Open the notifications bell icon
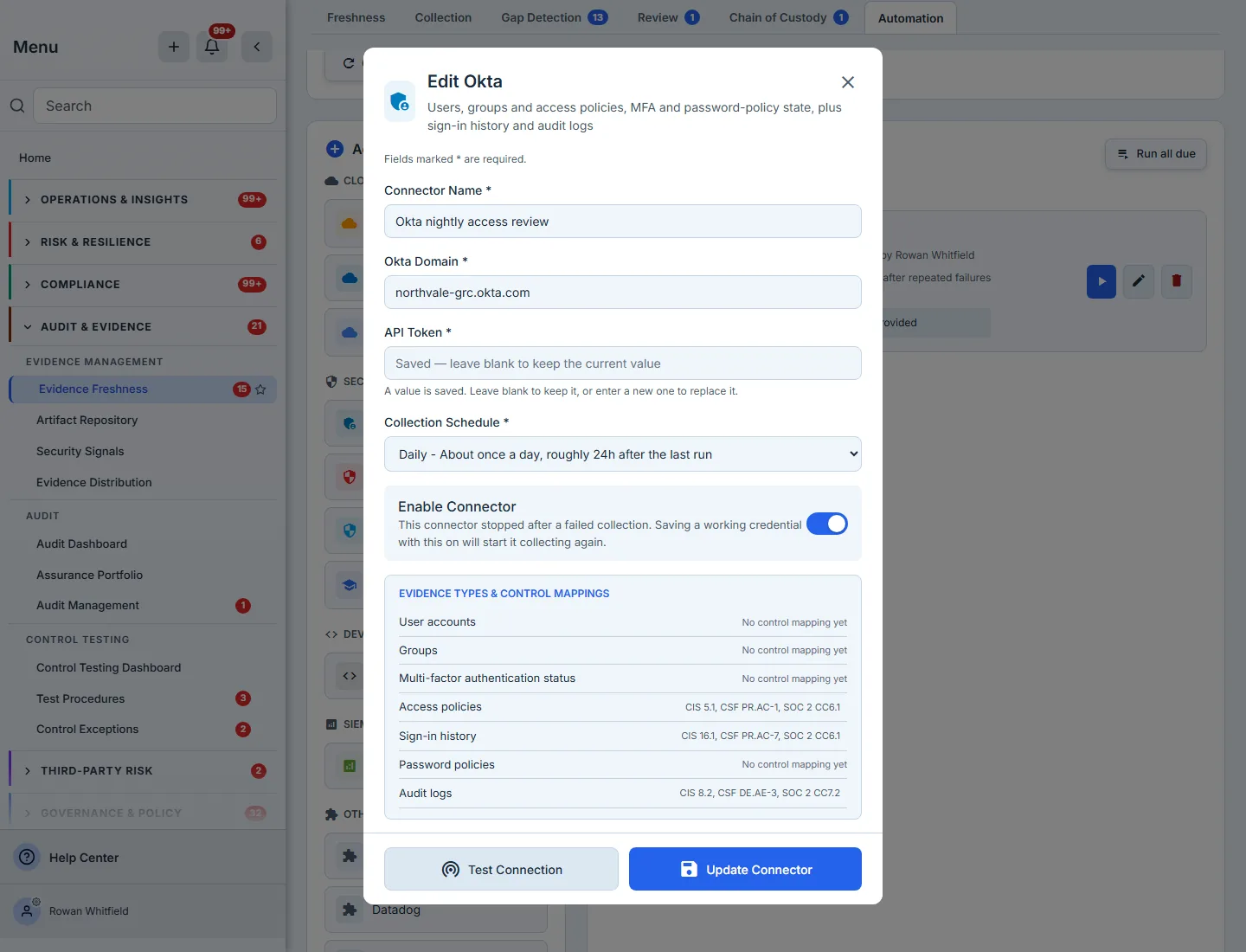Image resolution: width=1246 pixels, height=952 pixels. pyautogui.click(x=212, y=47)
